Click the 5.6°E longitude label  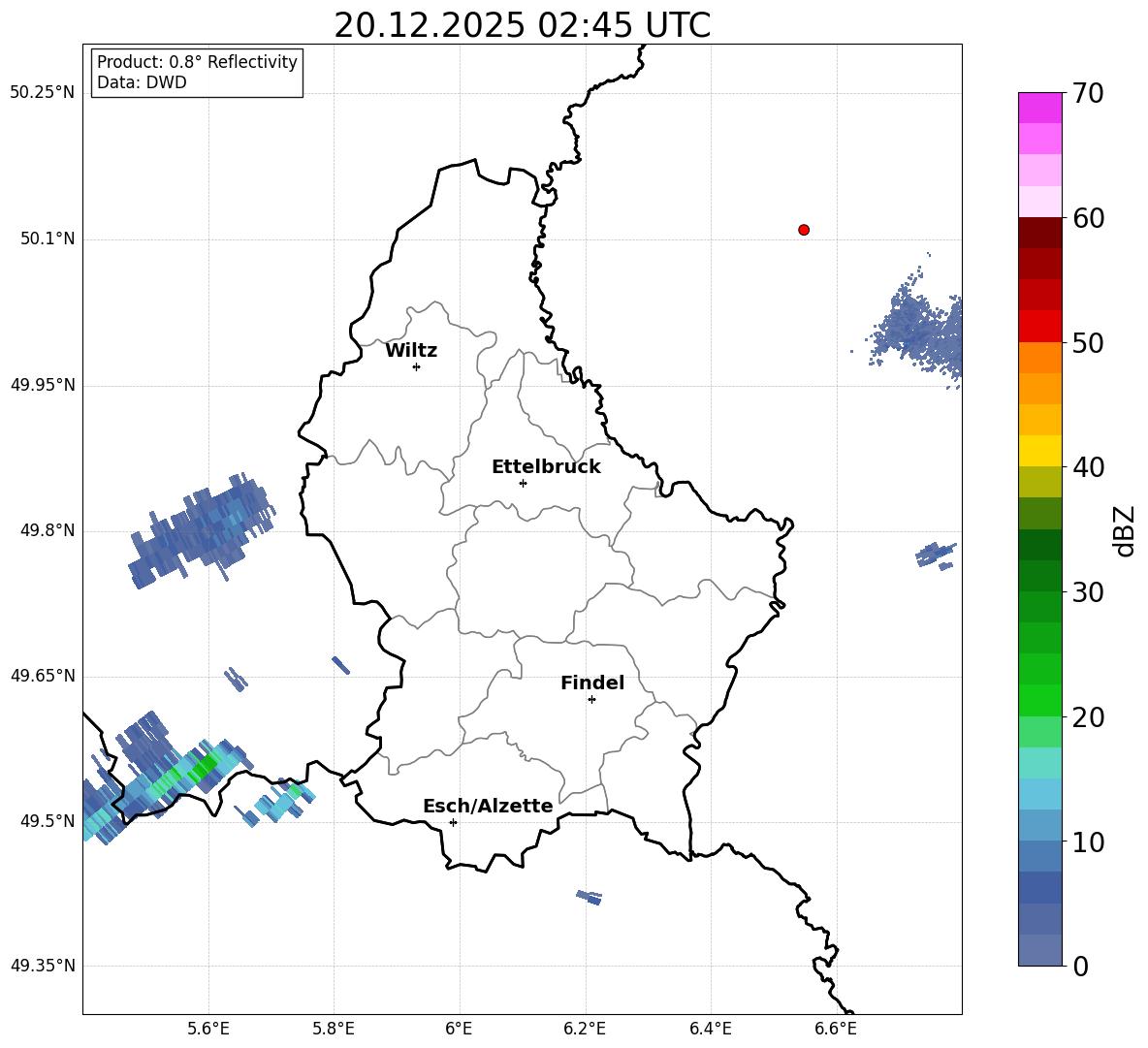coord(208,1029)
